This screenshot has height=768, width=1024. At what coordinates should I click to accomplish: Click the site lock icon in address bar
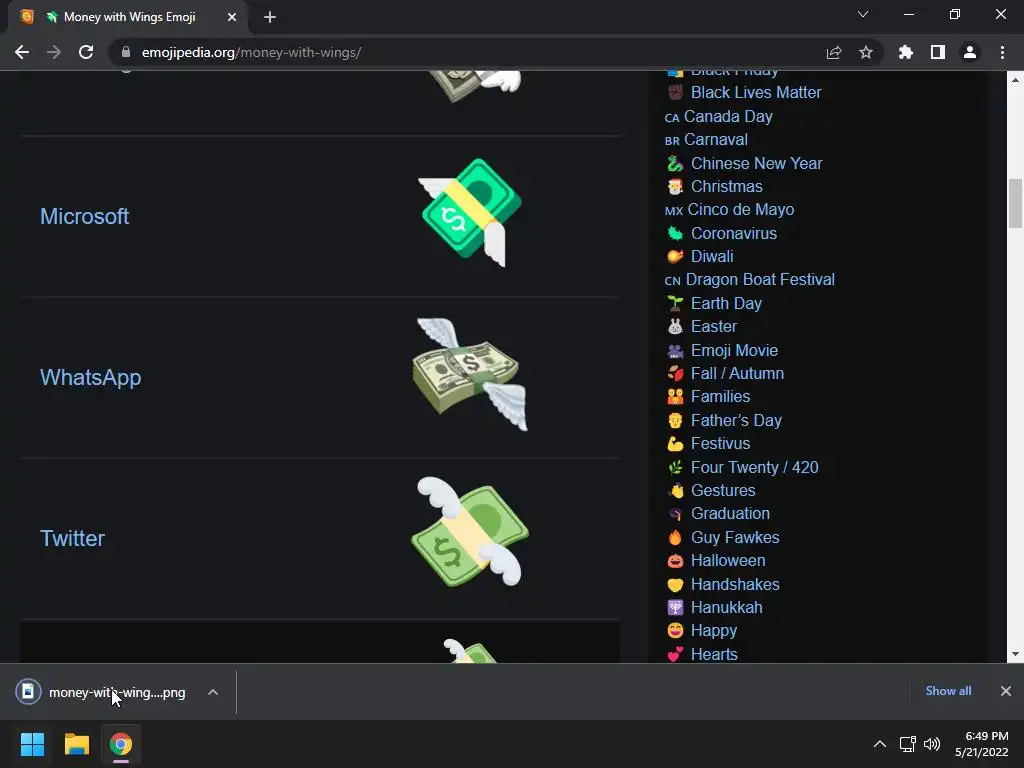(x=126, y=52)
